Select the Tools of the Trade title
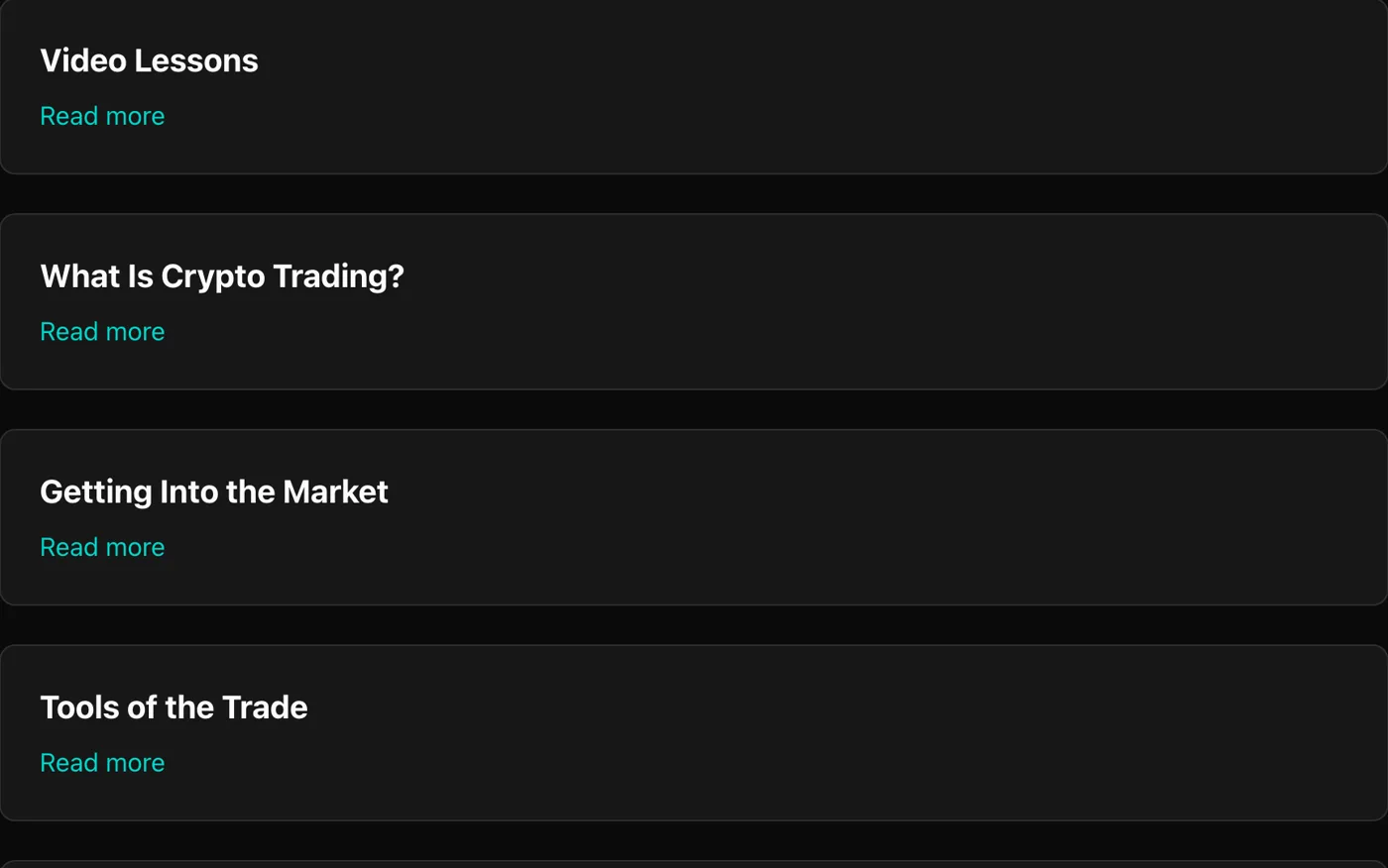The height and width of the screenshot is (868, 1388). point(173,707)
